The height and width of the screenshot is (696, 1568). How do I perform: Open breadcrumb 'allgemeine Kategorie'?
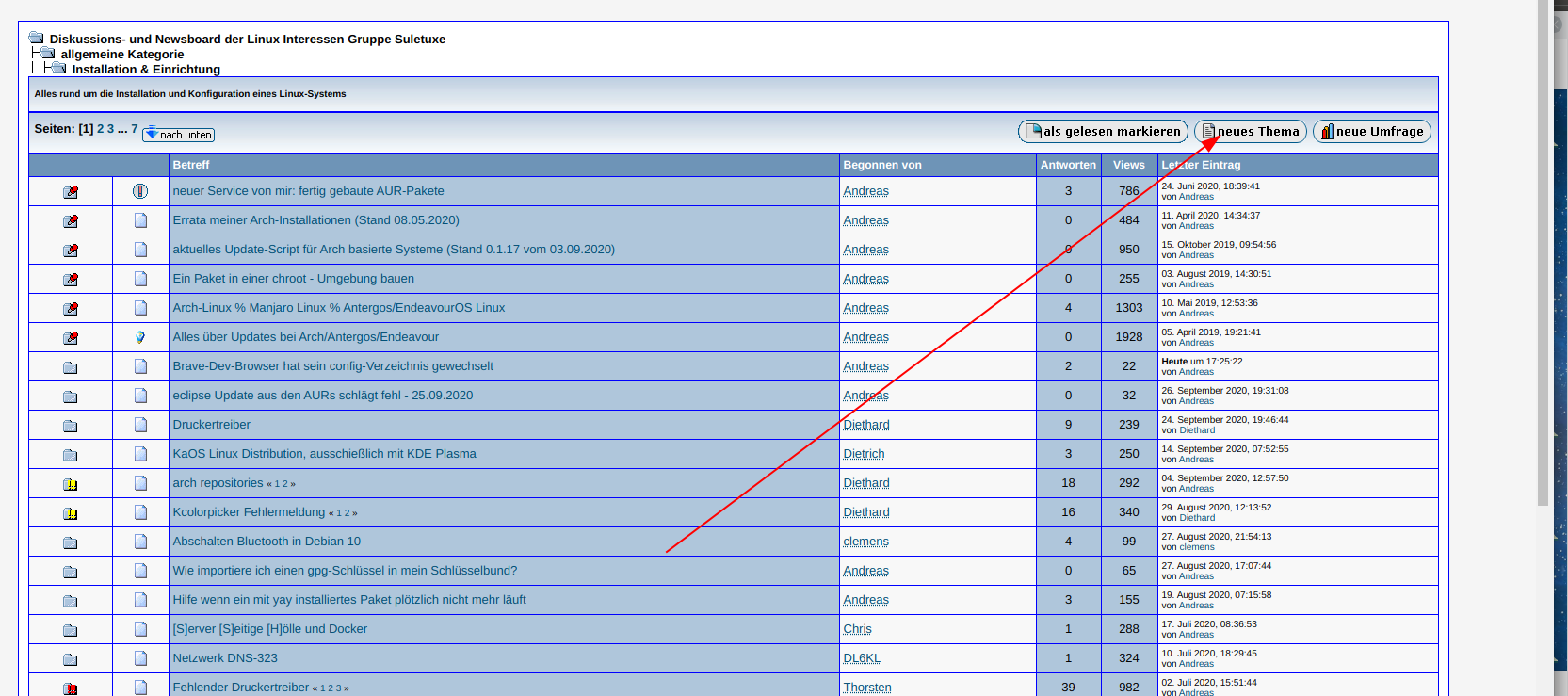click(x=122, y=55)
